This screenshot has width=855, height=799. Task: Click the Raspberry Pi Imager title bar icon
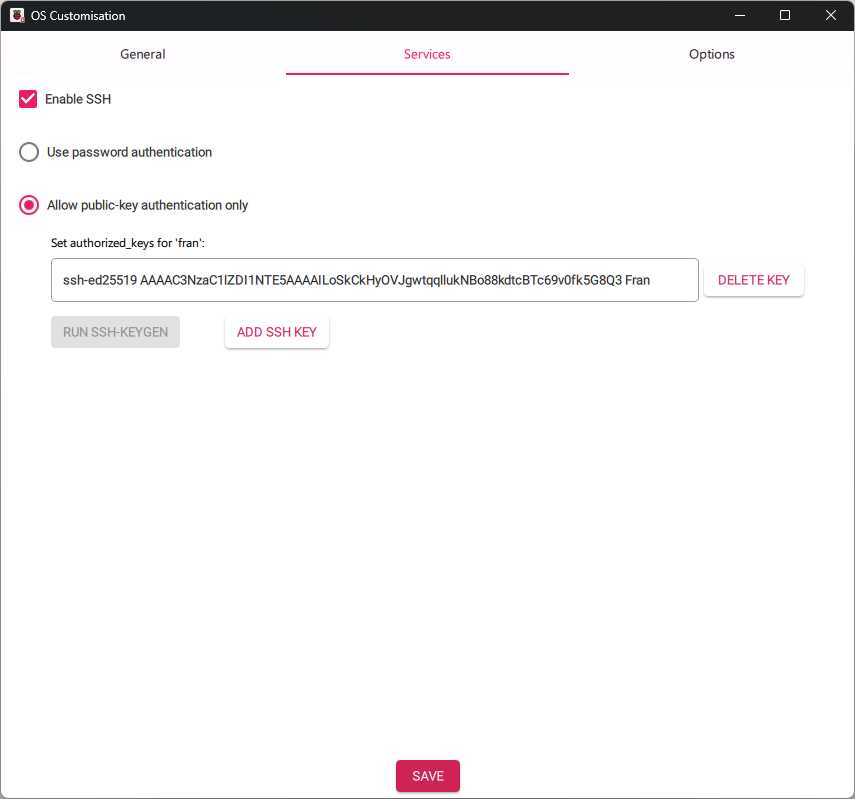pyautogui.click(x=17, y=15)
